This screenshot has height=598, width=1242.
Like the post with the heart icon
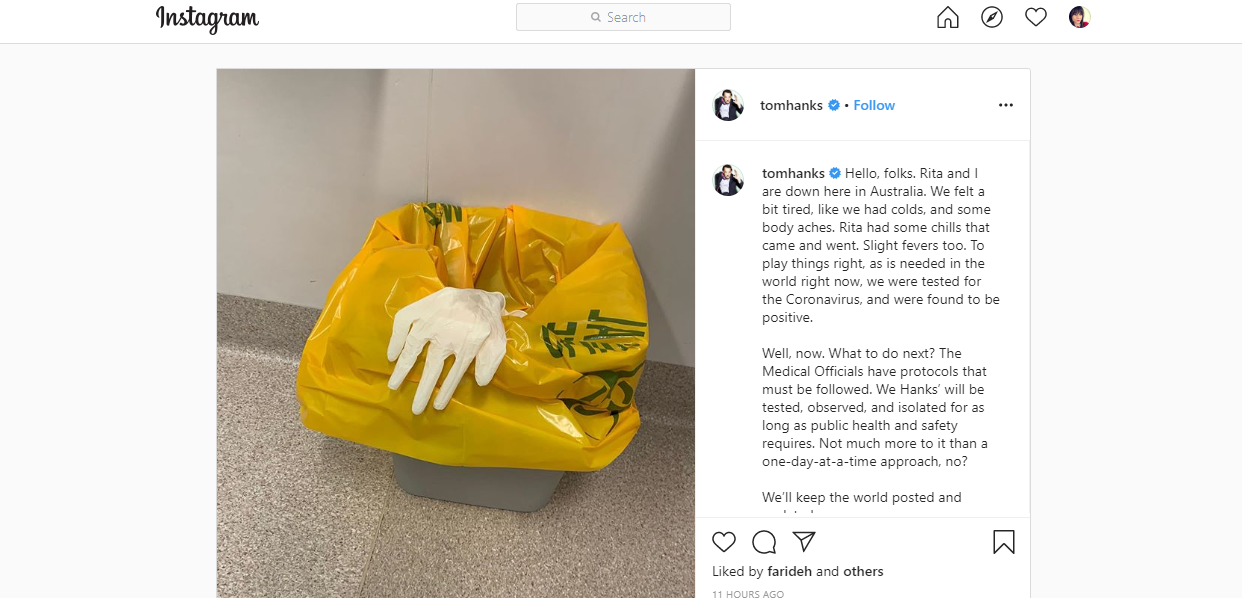[724, 542]
